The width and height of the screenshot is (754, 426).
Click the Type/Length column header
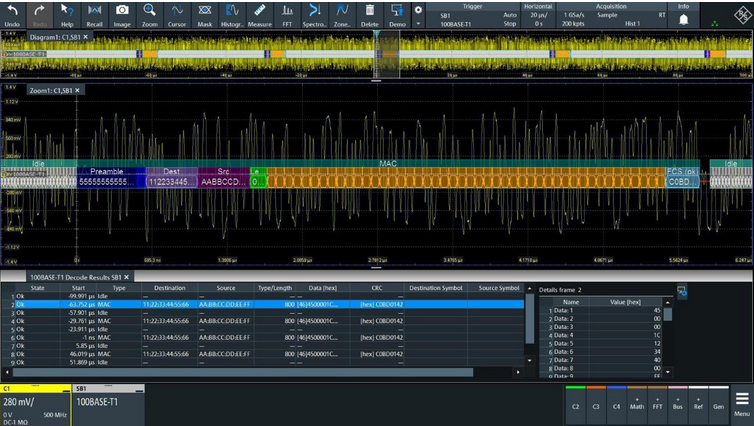(275, 288)
